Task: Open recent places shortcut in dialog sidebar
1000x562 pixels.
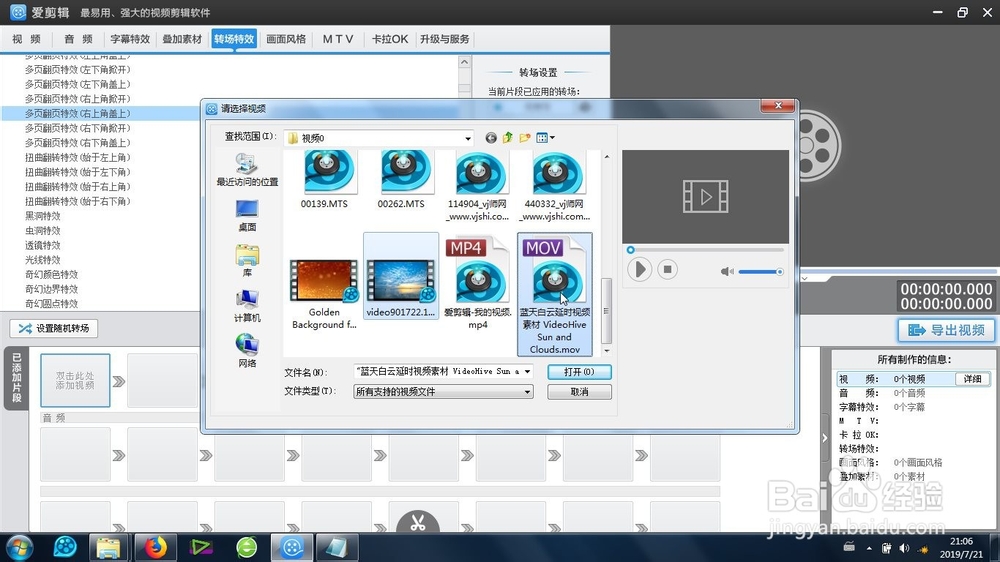Action: (x=247, y=170)
